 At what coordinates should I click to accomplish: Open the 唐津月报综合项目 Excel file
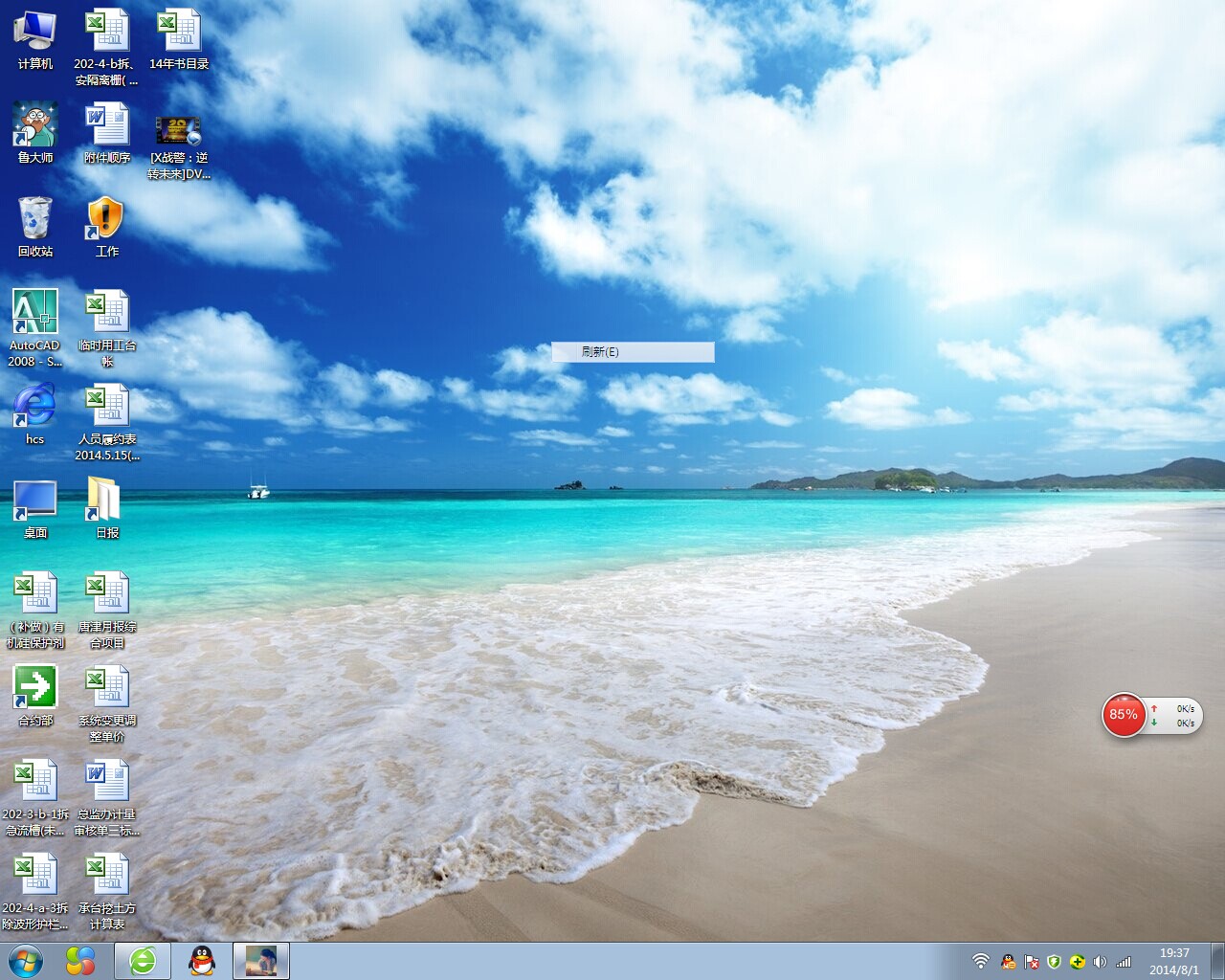(107, 611)
